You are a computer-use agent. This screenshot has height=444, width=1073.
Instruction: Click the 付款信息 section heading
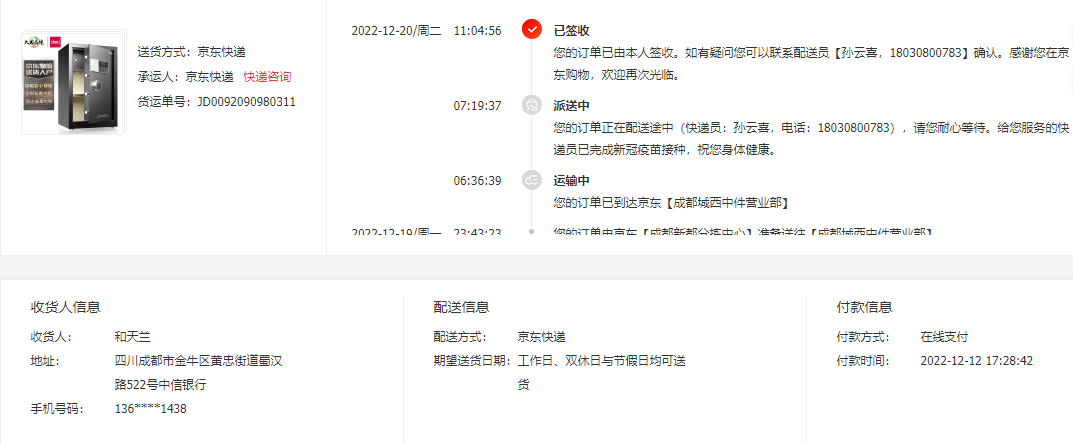coord(864,307)
